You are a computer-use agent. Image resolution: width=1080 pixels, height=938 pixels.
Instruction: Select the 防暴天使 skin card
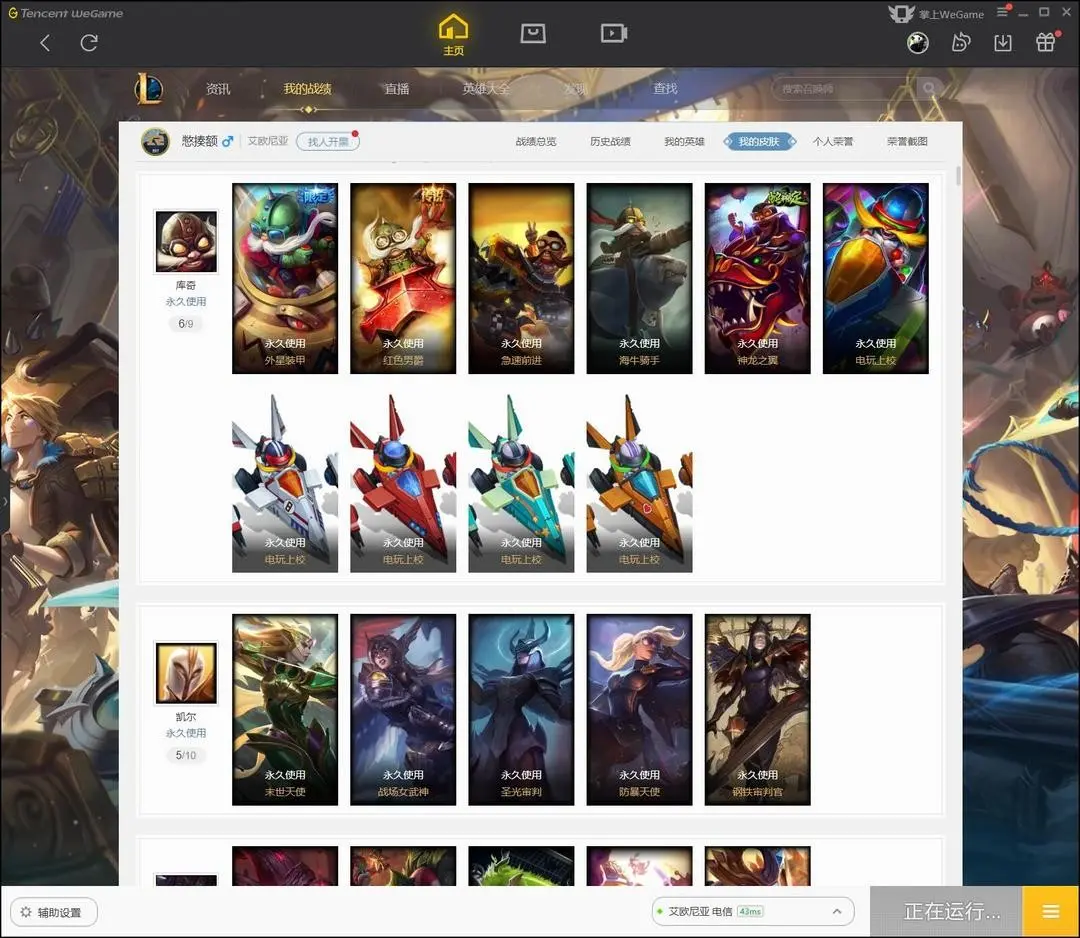639,709
